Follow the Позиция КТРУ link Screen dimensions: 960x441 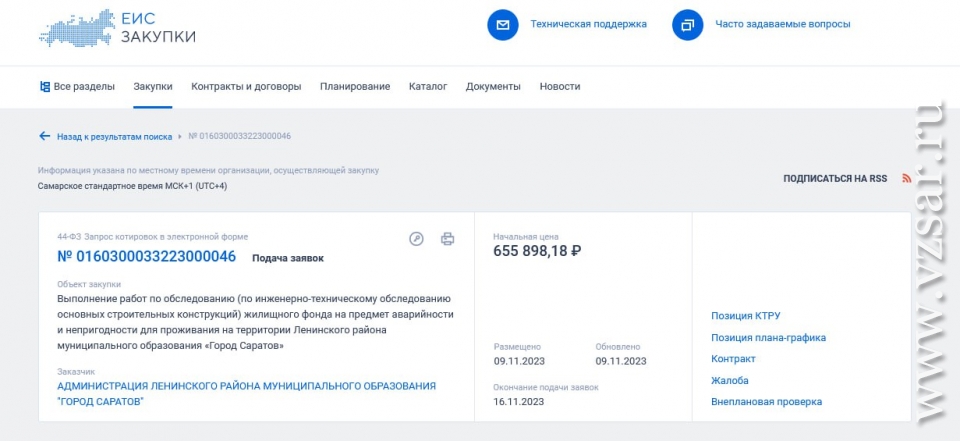(746, 316)
